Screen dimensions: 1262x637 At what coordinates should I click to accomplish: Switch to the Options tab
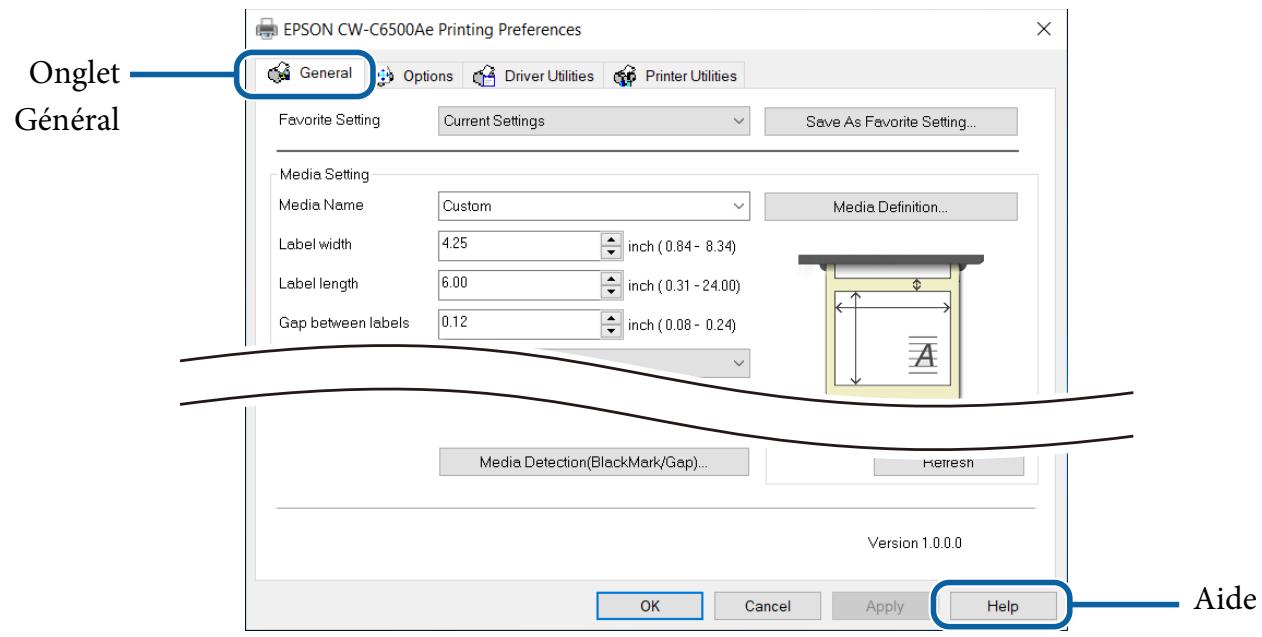[x=418, y=76]
